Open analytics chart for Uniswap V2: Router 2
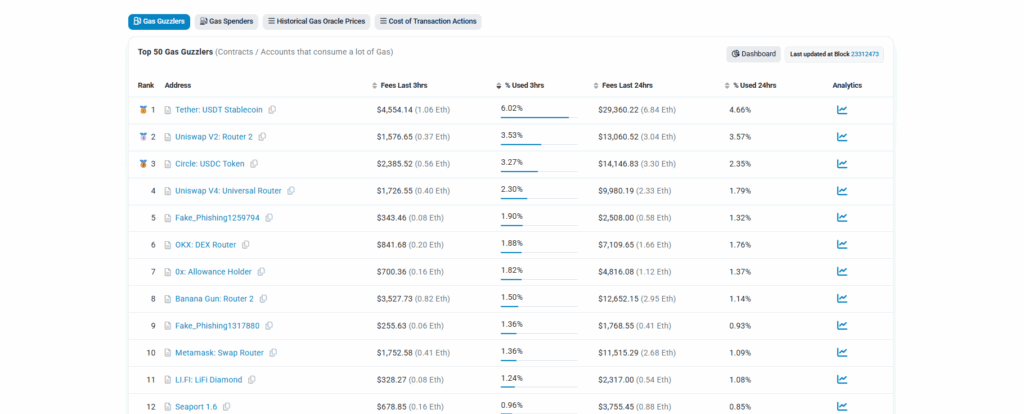The image size is (1024, 414). click(842, 136)
